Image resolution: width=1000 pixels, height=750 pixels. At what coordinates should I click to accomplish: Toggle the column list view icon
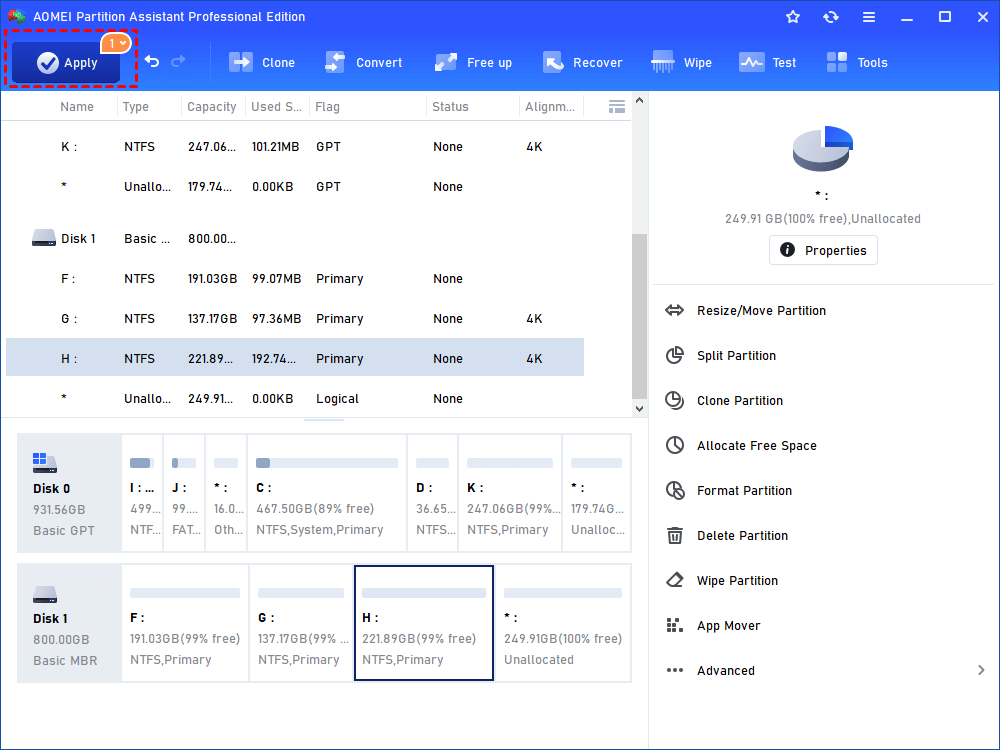point(617,107)
